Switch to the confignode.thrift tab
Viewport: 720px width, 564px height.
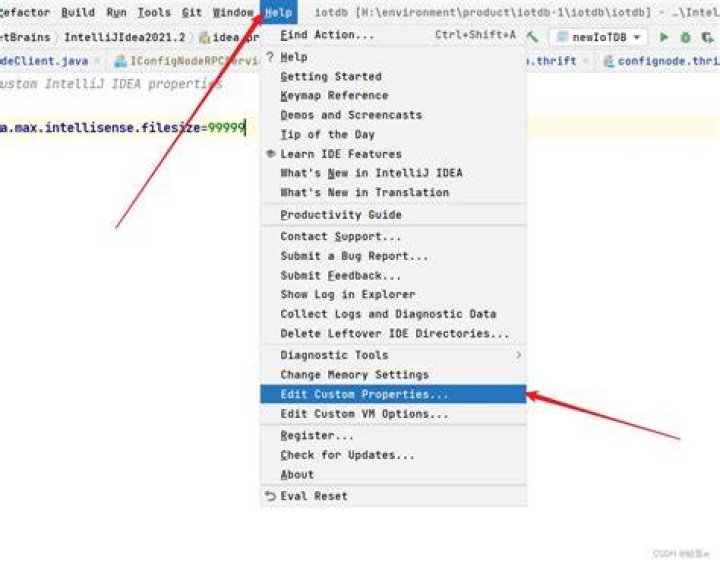tap(661, 61)
